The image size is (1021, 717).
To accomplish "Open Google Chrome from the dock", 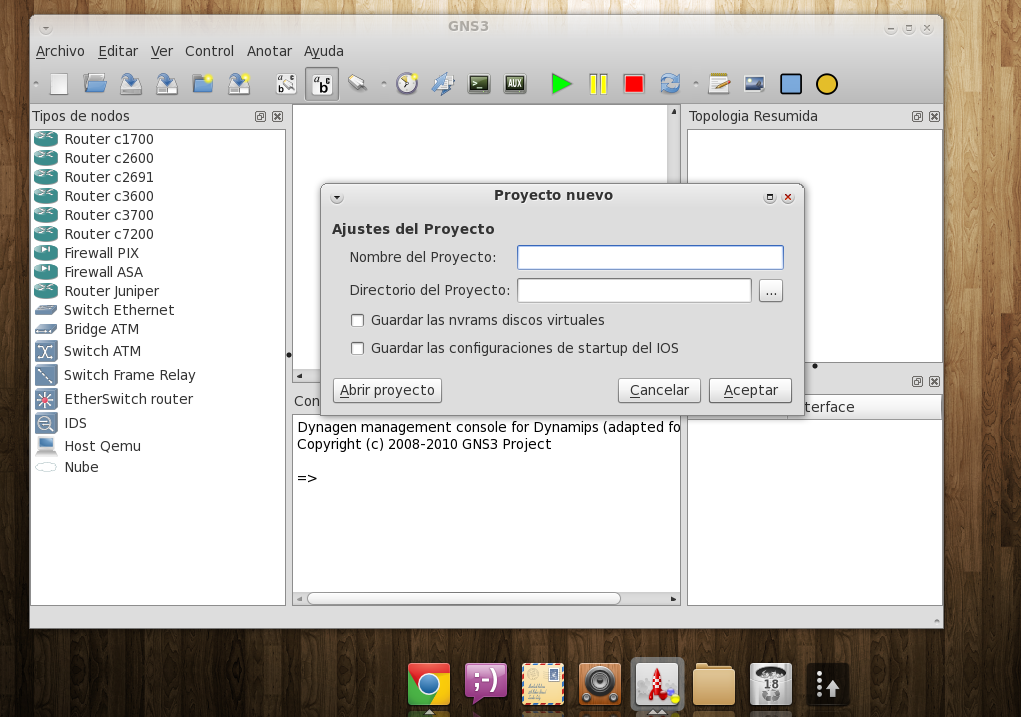I will pos(429,684).
